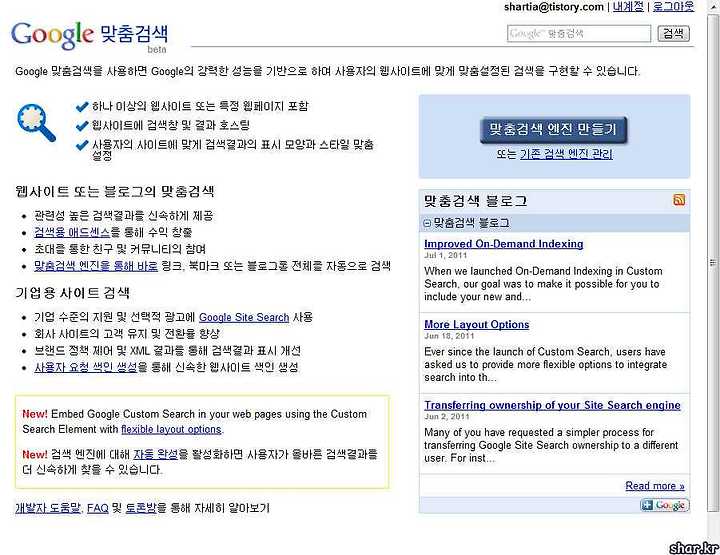Open the 사용자 요청 색인 생성 link
720x555 pixels.
pyautogui.click(x=86, y=367)
